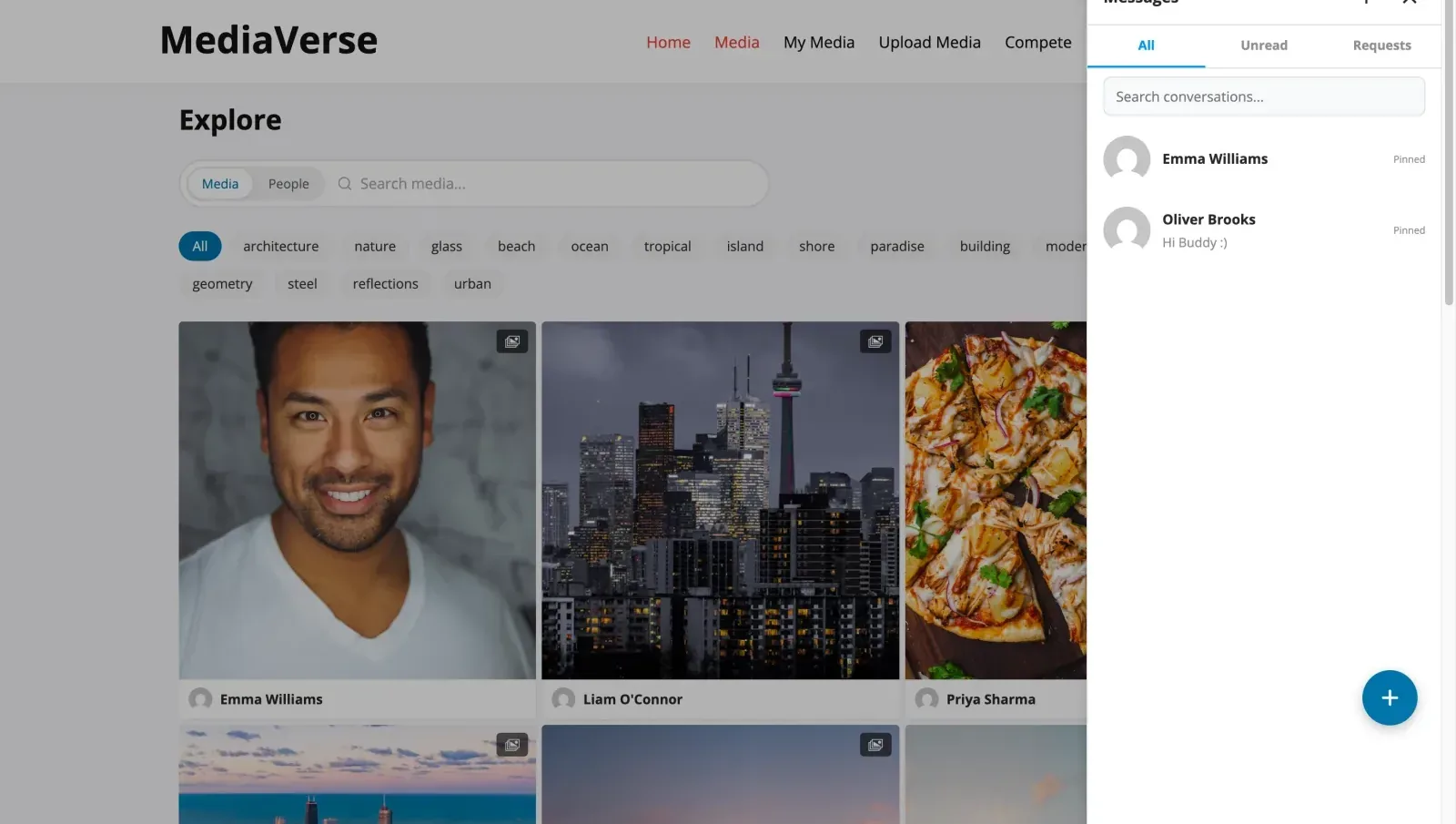Viewport: 1456px width, 824px height.
Task: Go to the Upload Media page
Action: [929, 43]
